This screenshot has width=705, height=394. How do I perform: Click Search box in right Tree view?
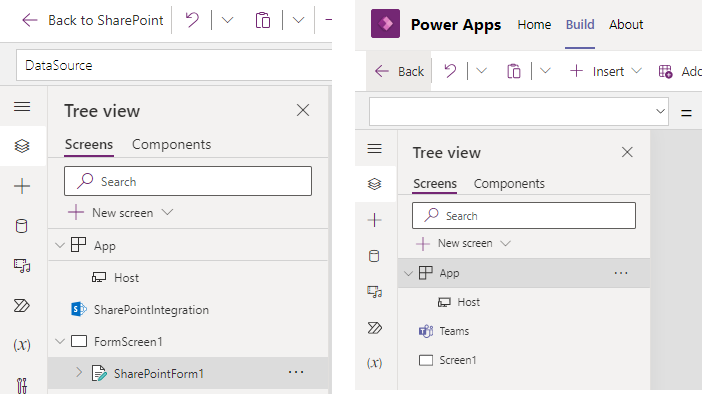tap(524, 215)
